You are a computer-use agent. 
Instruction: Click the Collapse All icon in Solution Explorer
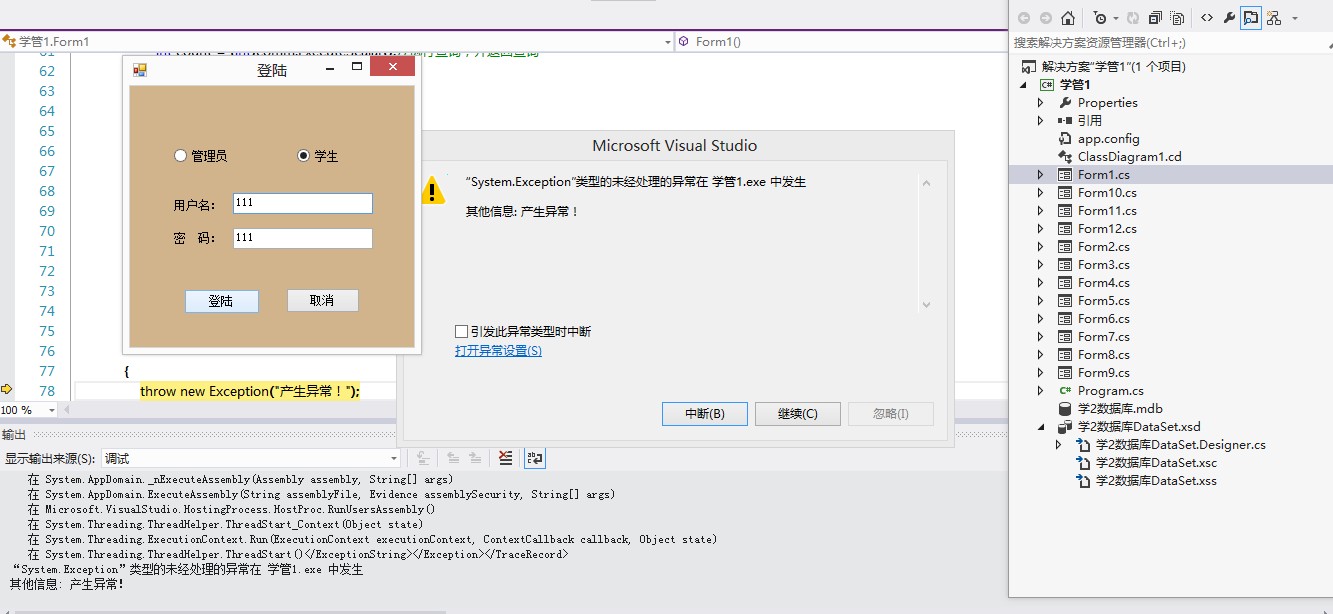(x=1156, y=18)
